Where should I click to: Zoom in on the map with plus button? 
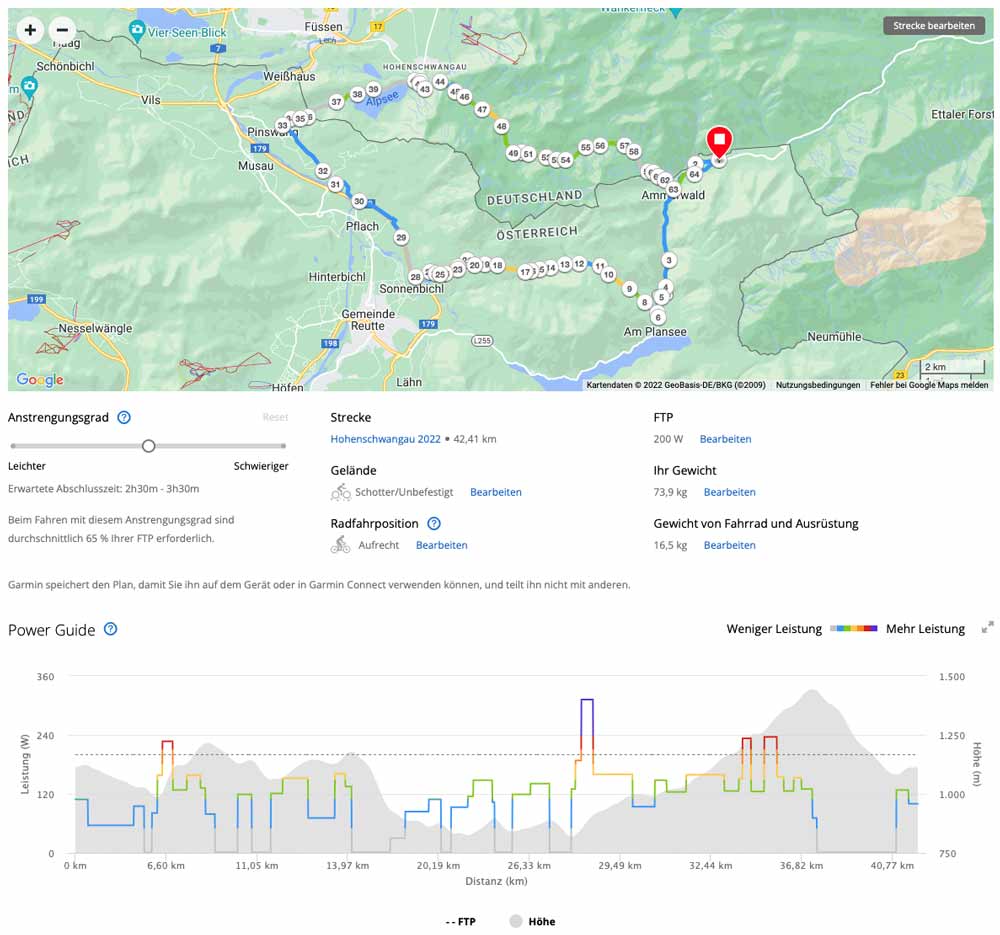click(30, 30)
